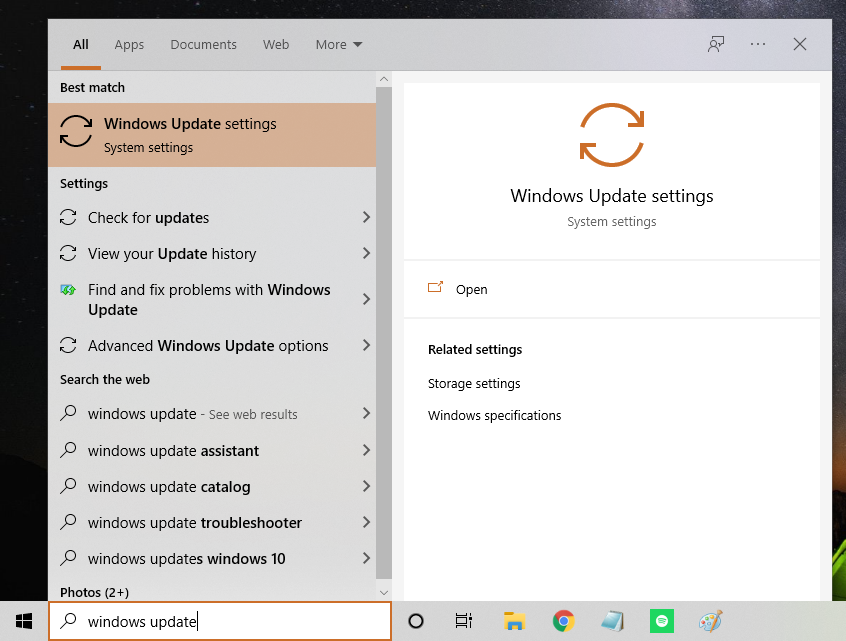846x641 pixels.
Task: Expand arrow for windows updates windows 10
Action: pos(366,558)
